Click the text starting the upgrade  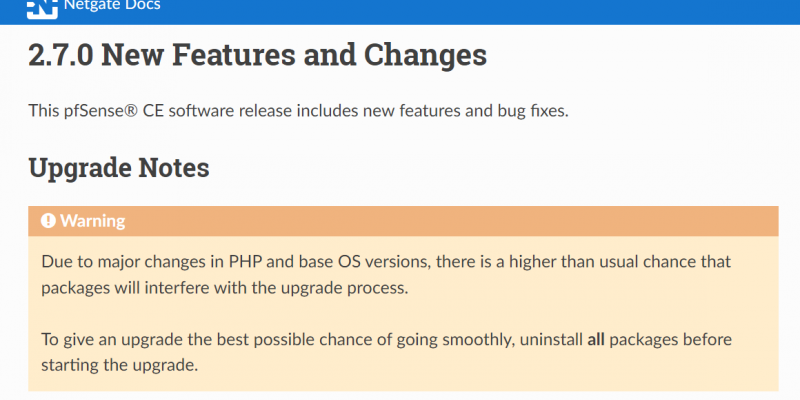(119, 366)
